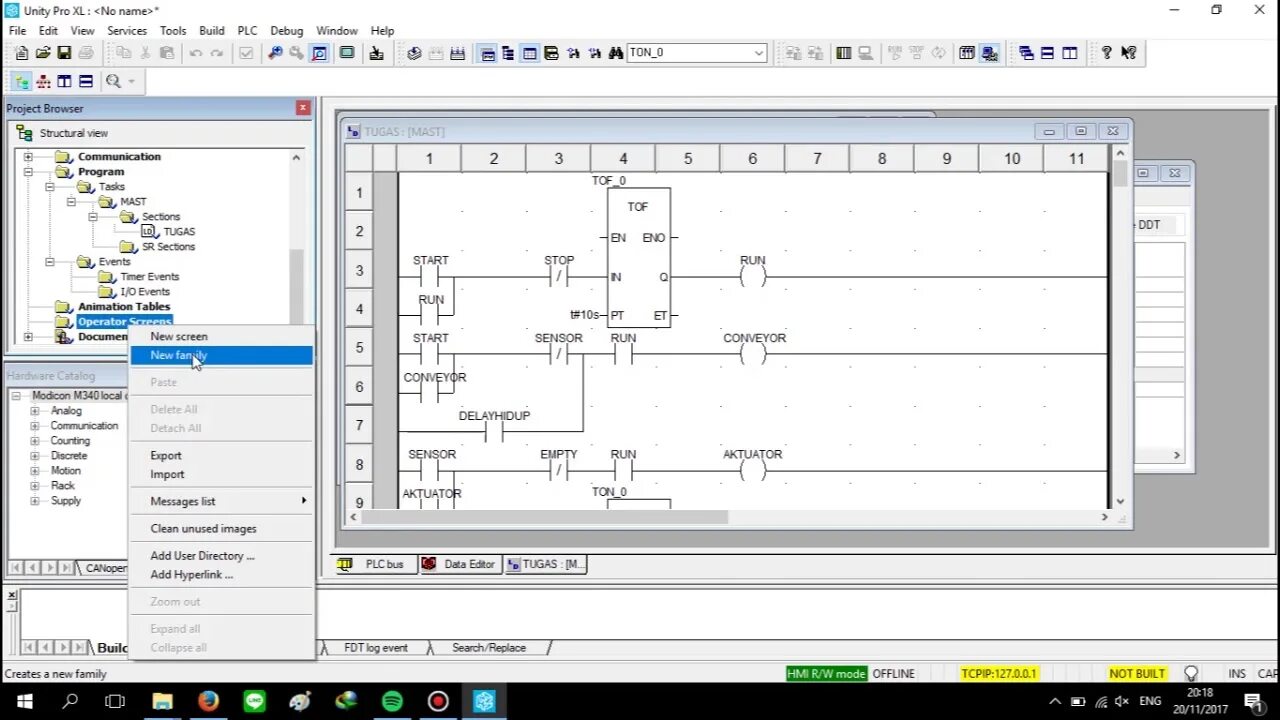This screenshot has width=1280, height=720.
Task: Switch to Search/Replace output tab
Action: coord(488,648)
